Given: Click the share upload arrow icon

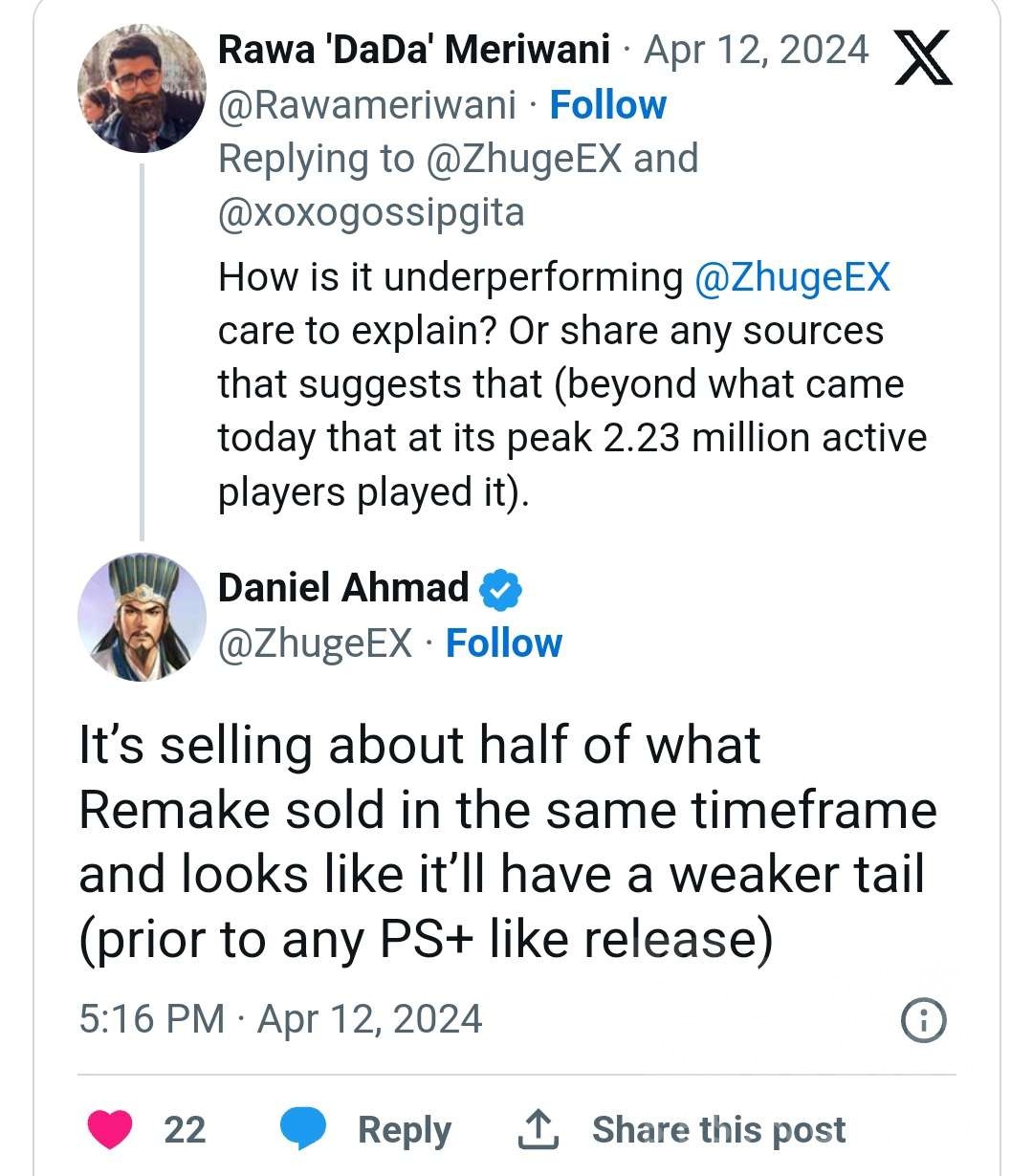Looking at the screenshot, I should pos(537,1129).
